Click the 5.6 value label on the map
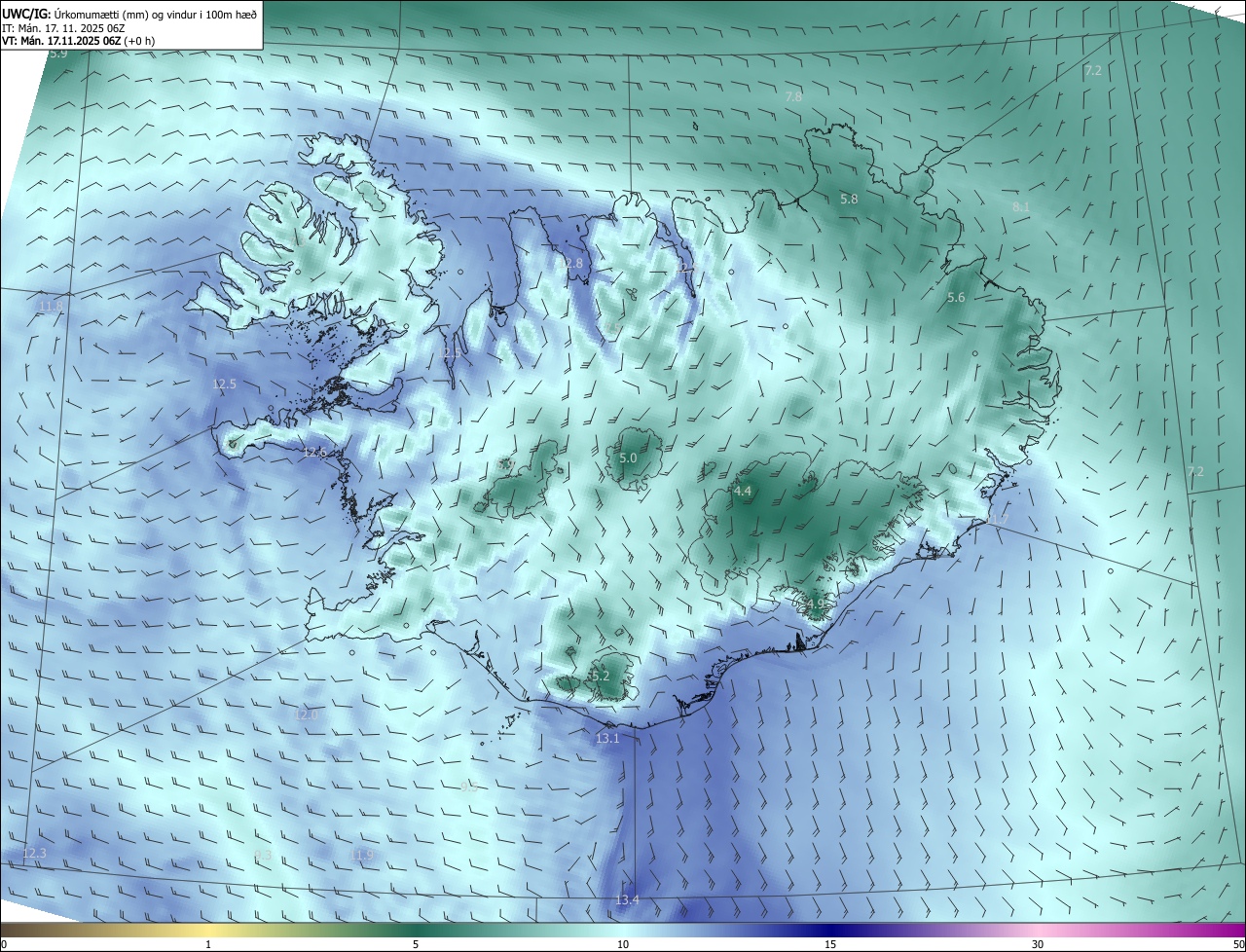The width and height of the screenshot is (1246, 952). 956,297
